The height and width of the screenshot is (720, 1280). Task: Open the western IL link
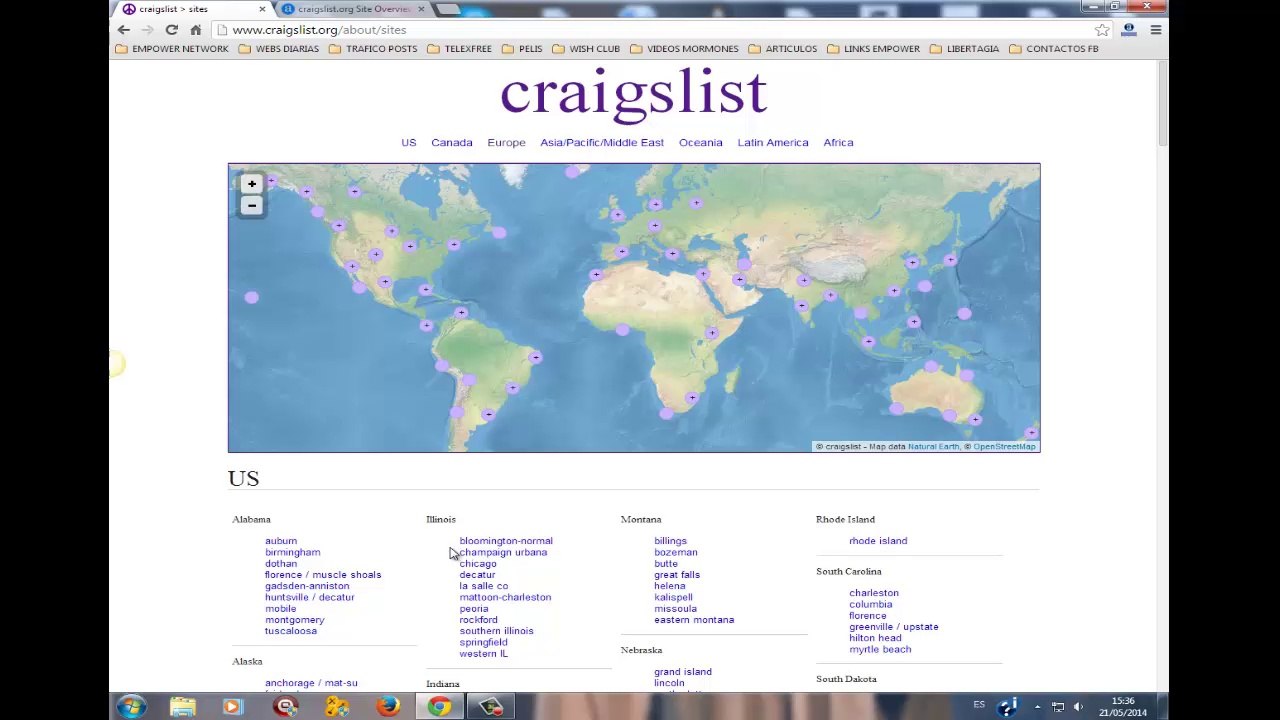tap(484, 654)
